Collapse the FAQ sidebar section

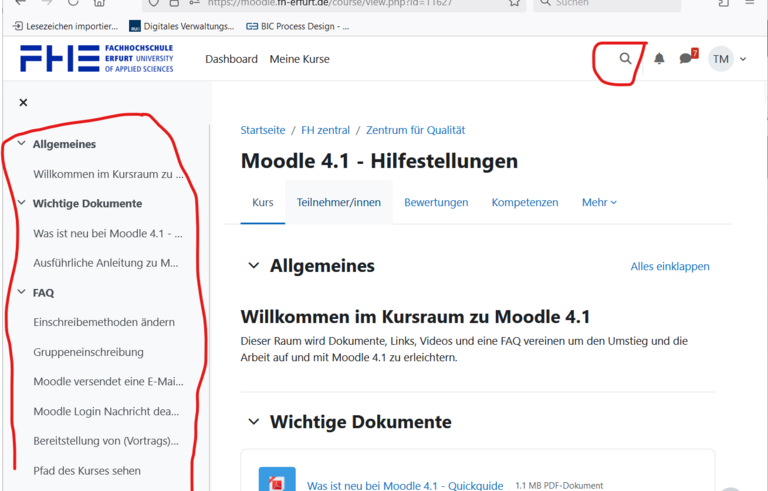(x=21, y=293)
